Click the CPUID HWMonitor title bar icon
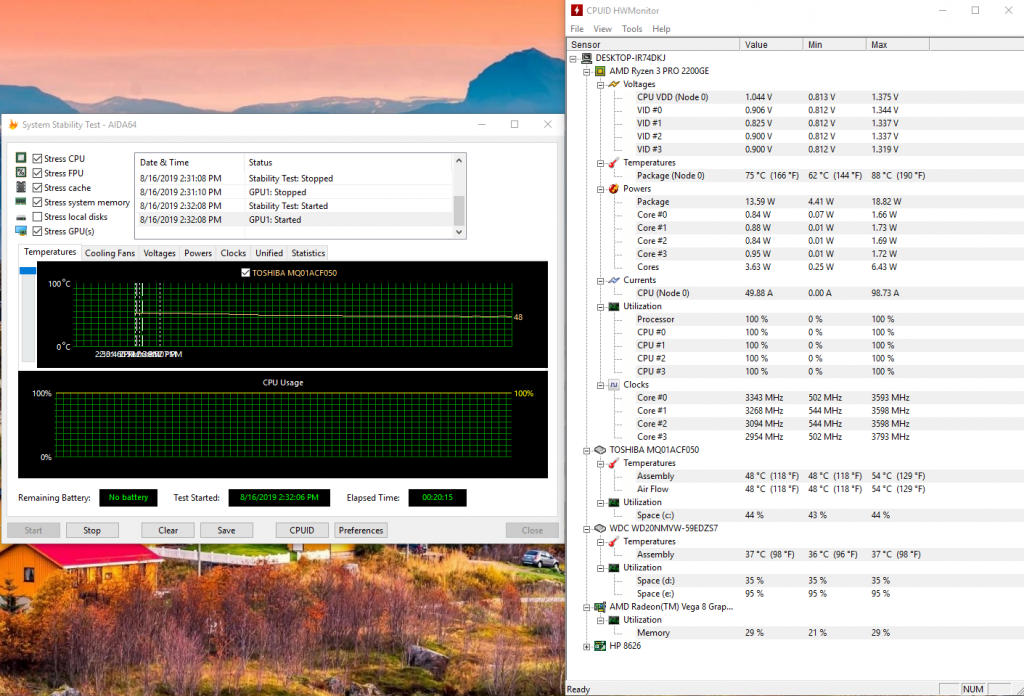This screenshot has width=1024, height=696. click(x=577, y=10)
